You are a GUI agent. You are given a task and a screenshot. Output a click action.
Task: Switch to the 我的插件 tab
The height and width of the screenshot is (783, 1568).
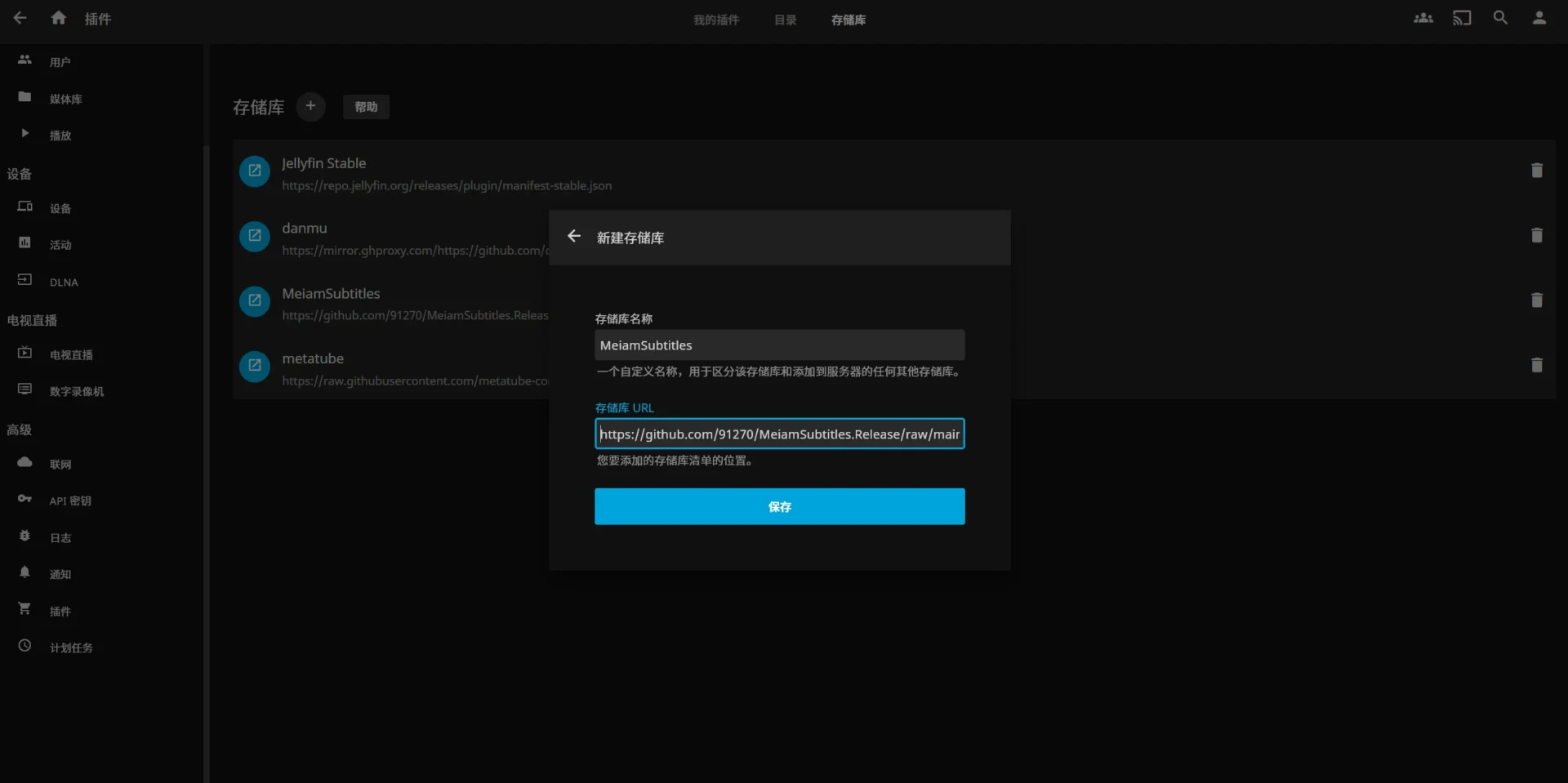pos(716,20)
